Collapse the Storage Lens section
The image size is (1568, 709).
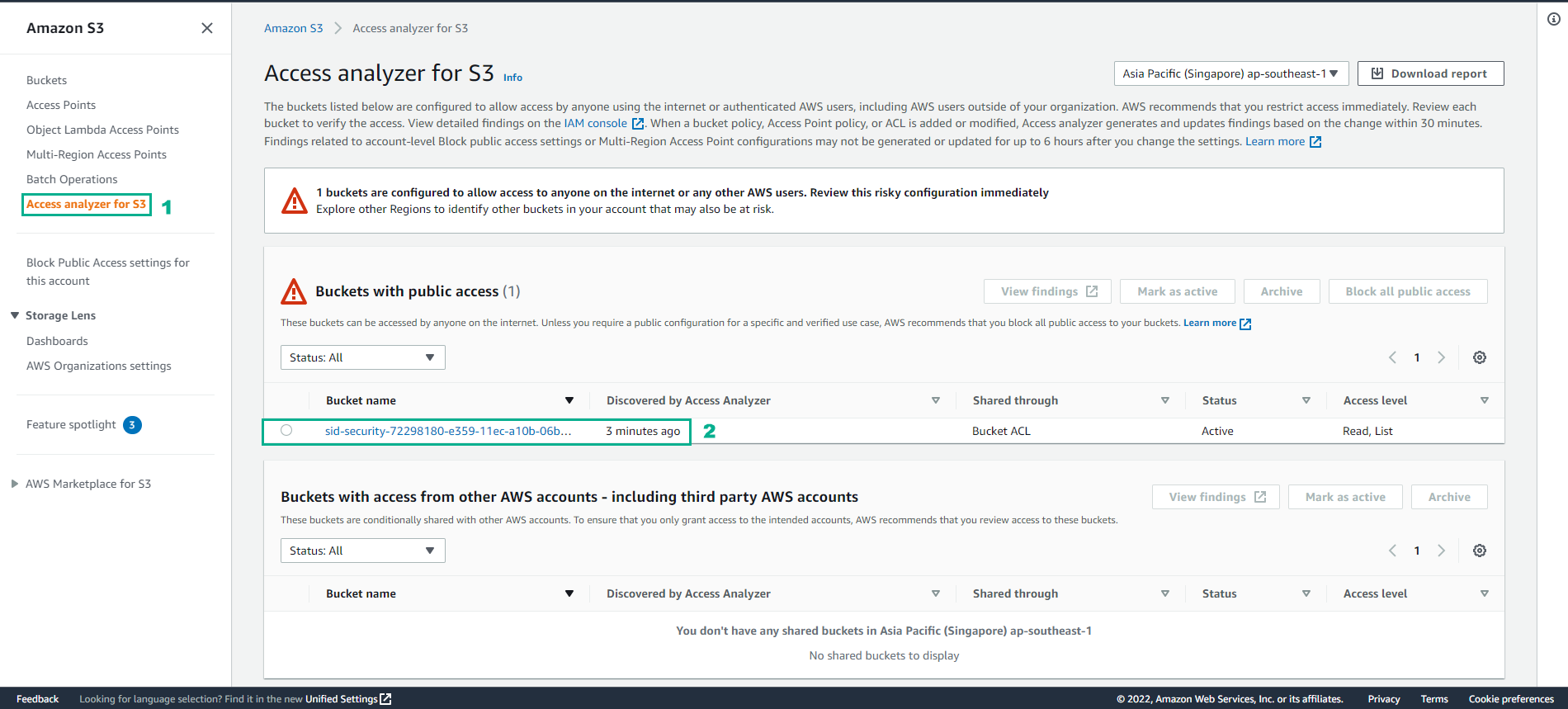15,315
